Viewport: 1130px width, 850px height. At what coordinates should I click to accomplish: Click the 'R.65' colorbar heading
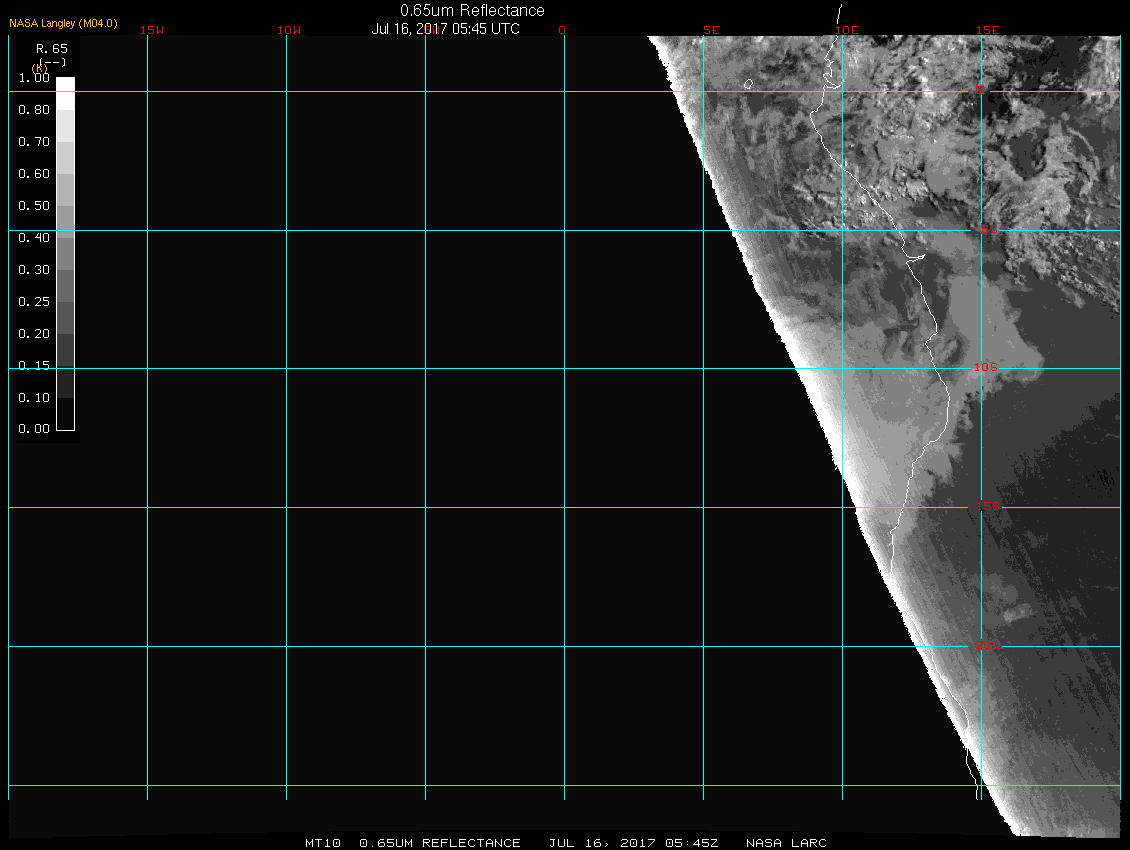click(x=52, y=48)
